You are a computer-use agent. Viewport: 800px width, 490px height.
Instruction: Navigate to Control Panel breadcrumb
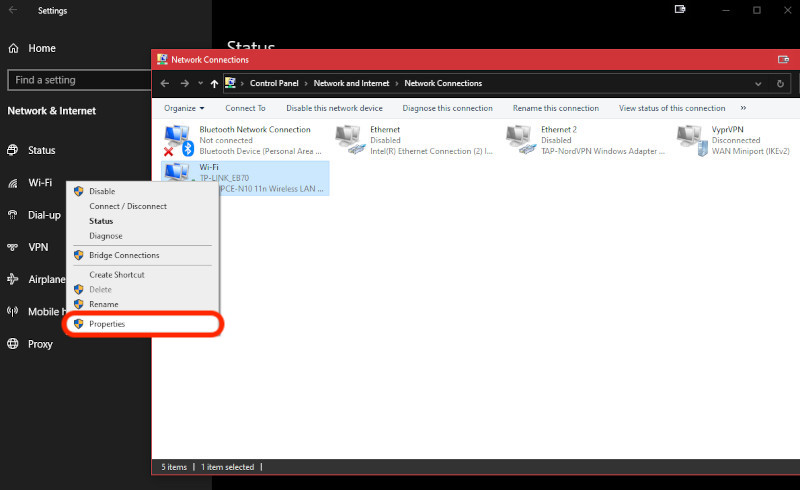[274, 83]
